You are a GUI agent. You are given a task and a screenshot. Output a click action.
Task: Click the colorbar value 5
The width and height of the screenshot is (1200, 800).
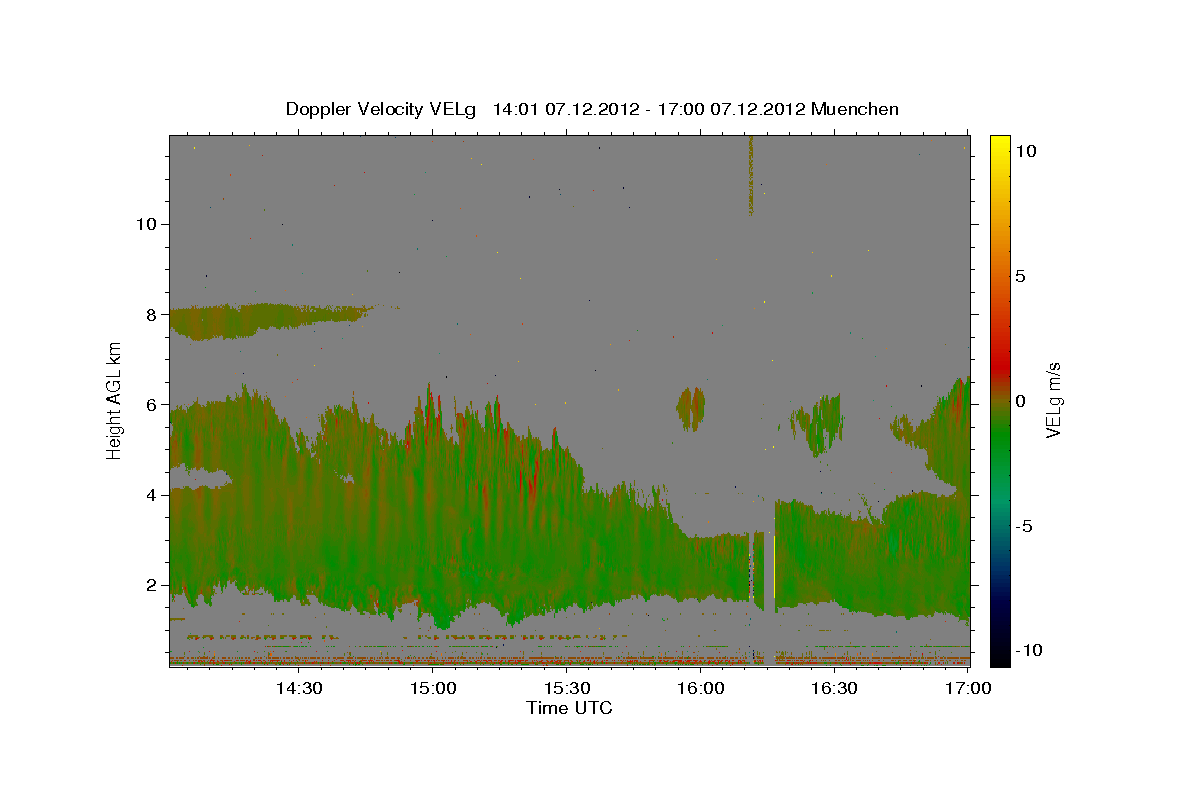coord(1020,276)
